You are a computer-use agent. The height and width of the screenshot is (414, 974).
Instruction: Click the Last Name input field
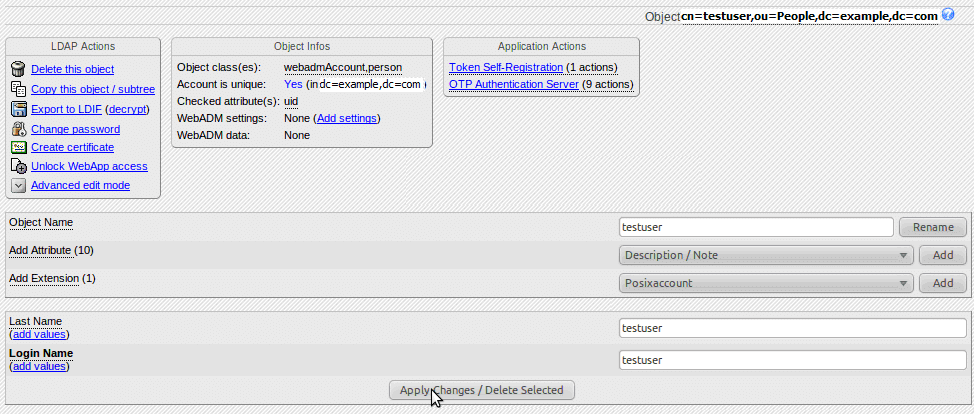pos(792,327)
